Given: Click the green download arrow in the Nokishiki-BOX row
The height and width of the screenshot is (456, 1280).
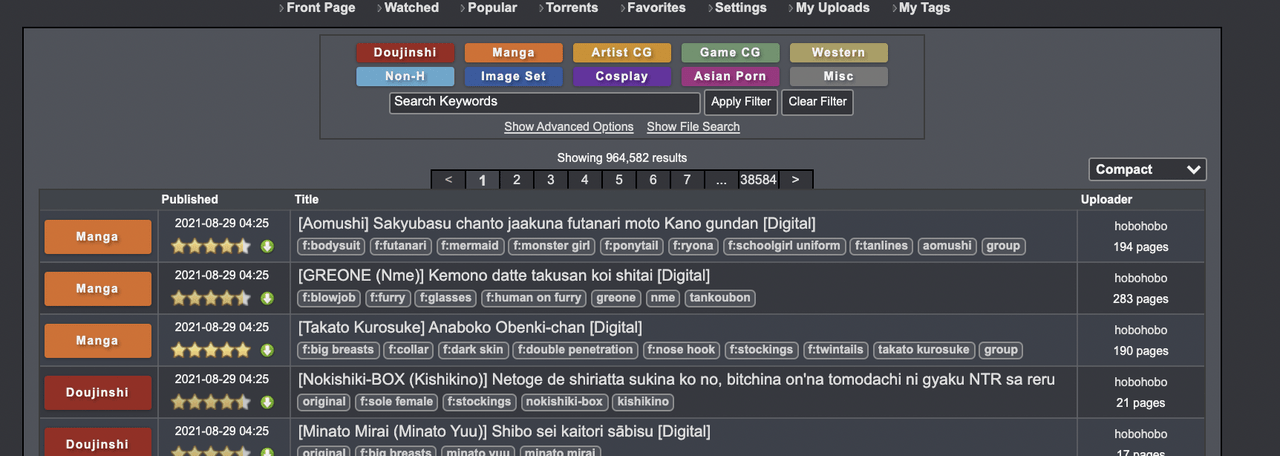Looking at the screenshot, I should 267,402.
